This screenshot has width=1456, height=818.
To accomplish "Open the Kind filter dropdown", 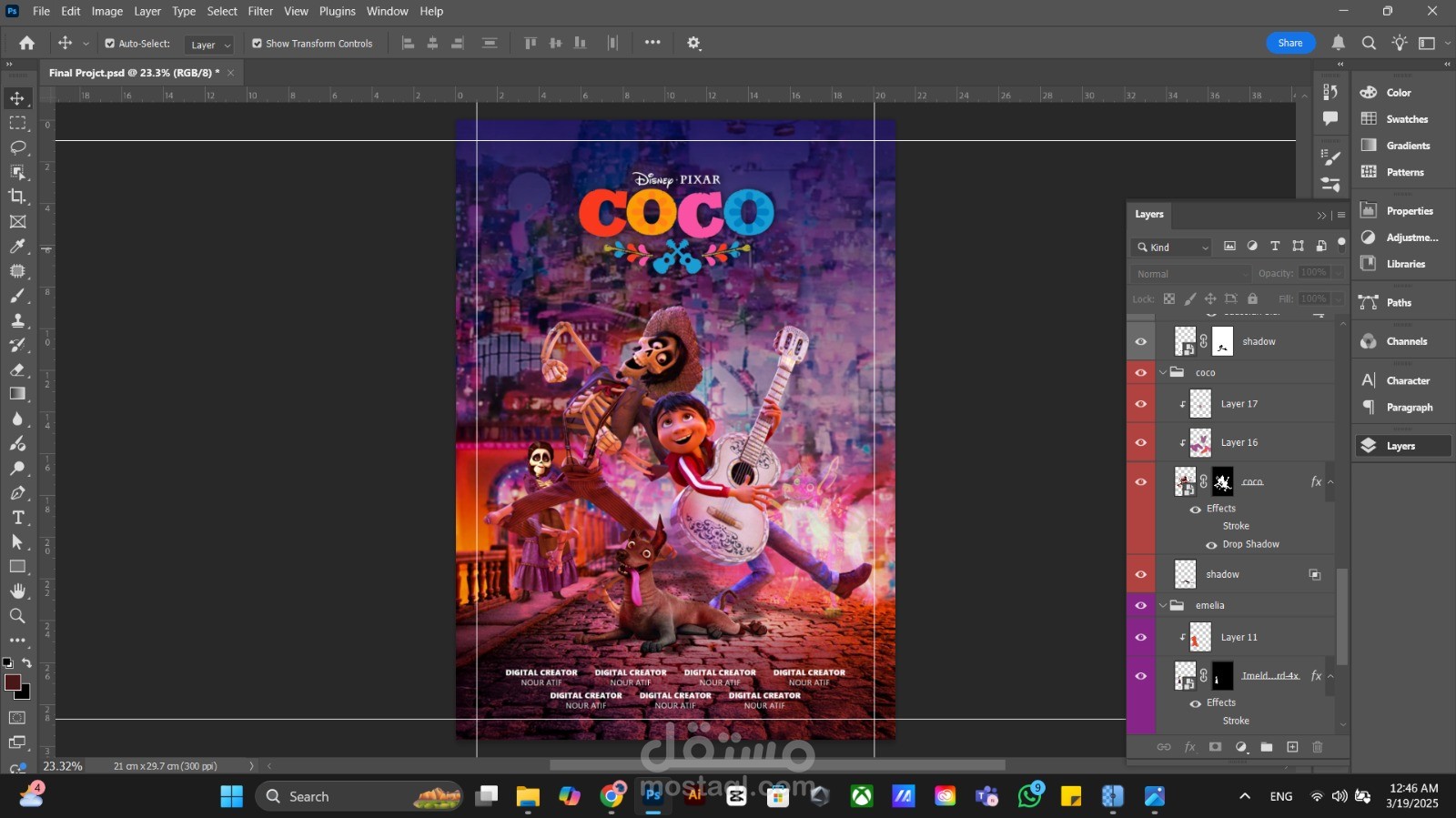I will pyautogui.click(x=1172, y=247).
